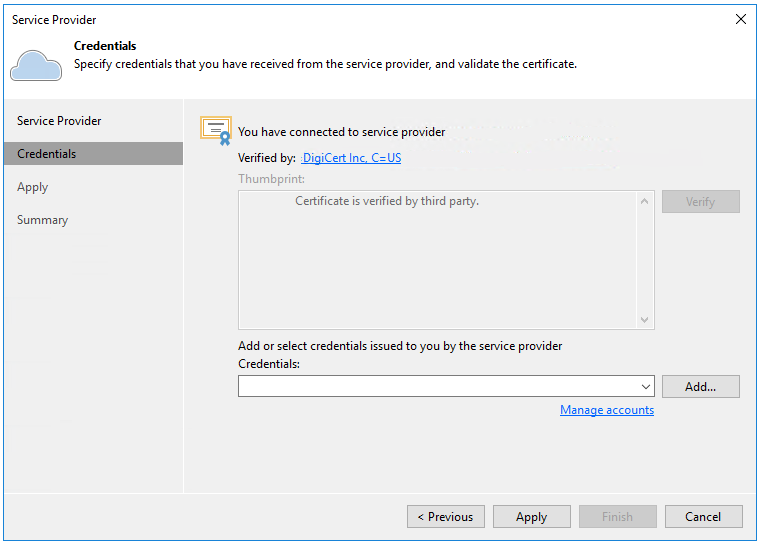This screenshot has height=548, width=761.
Task: Click the Finish button
Action: click(617, 517)
